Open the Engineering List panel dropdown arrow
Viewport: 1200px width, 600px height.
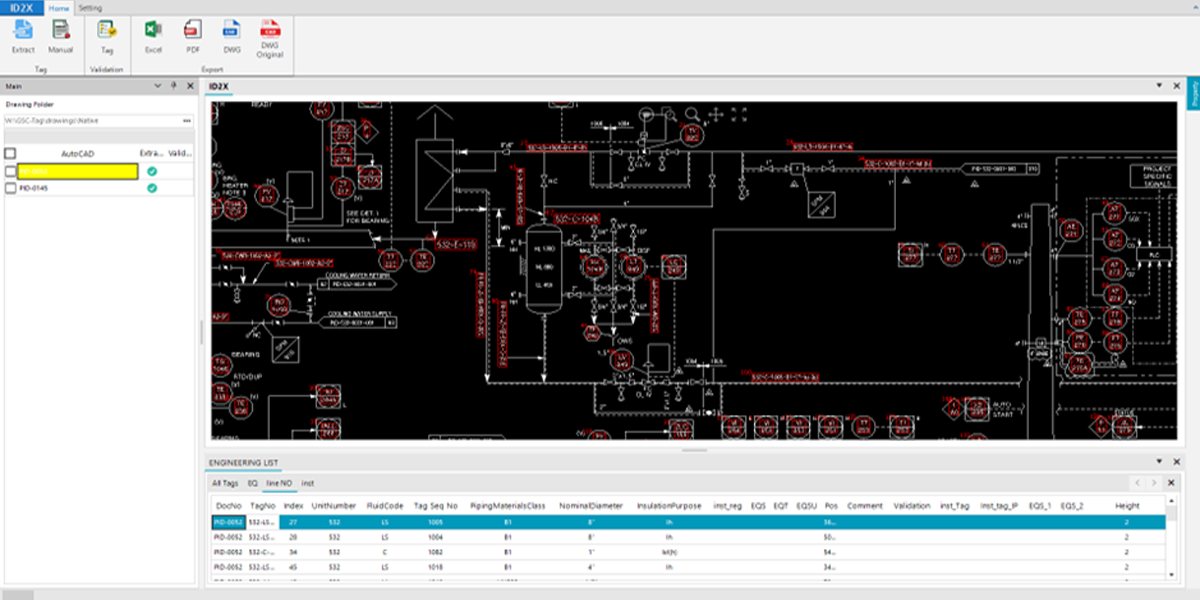pyautogui.click(x=1159, y=462)
